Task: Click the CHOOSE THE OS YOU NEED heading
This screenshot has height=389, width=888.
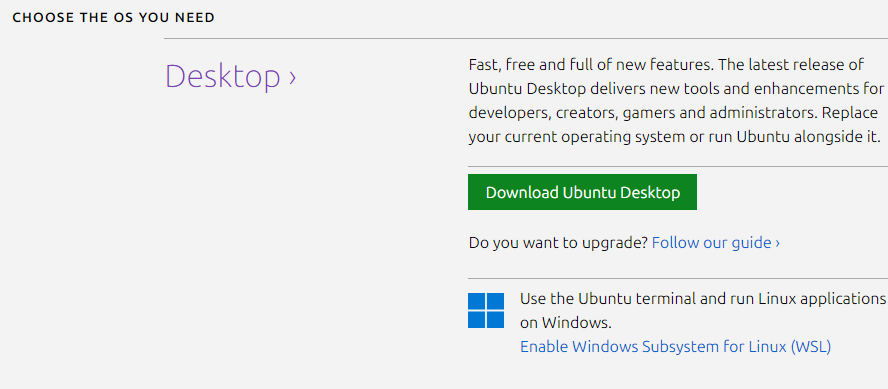Action: pyautogui.click(x=114, y=18)
